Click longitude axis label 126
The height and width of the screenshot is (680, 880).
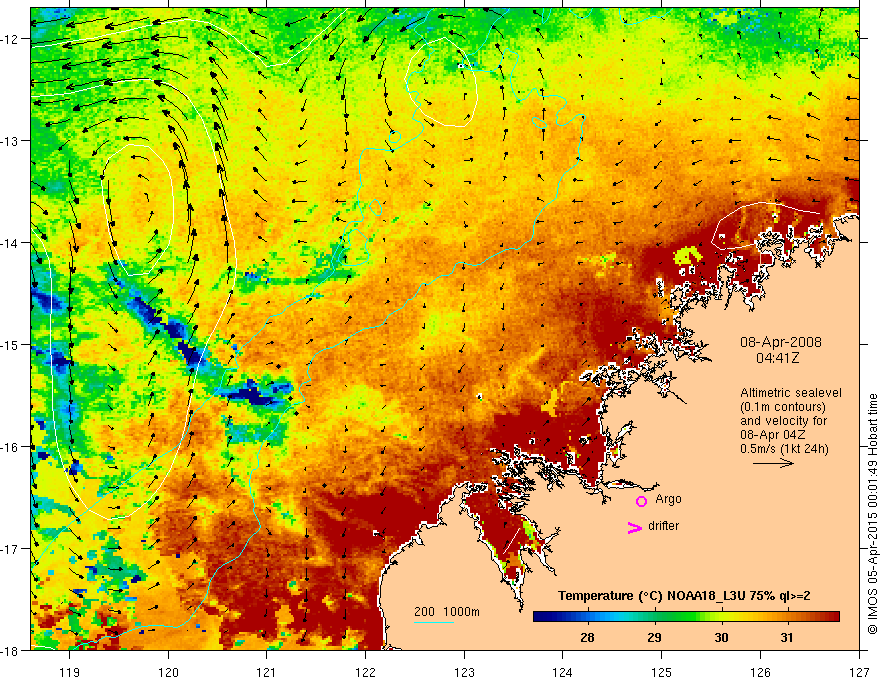click(x=760, y=672)
